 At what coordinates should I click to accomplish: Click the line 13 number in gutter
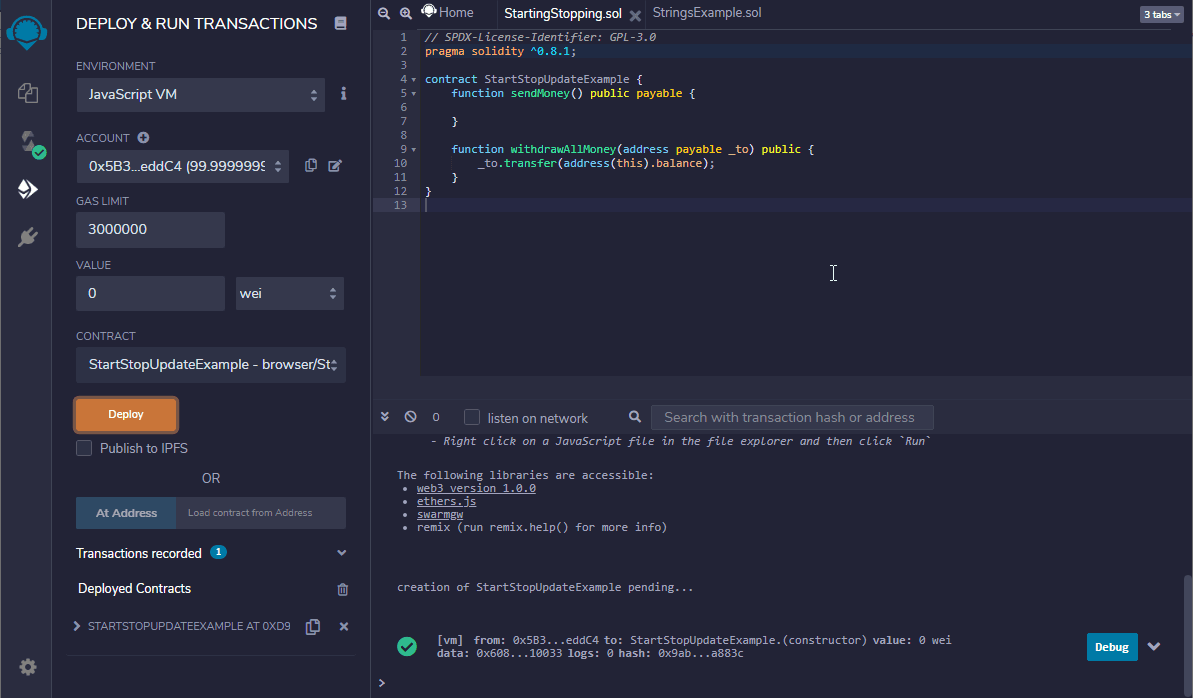(x=400, y=206)
